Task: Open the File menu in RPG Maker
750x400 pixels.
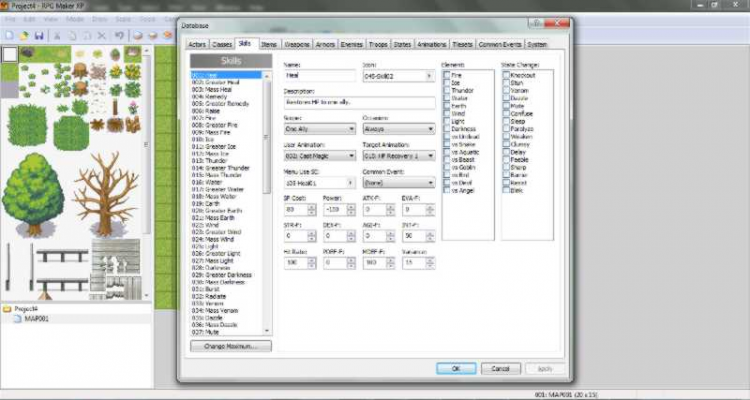Action: coord(10,20)
